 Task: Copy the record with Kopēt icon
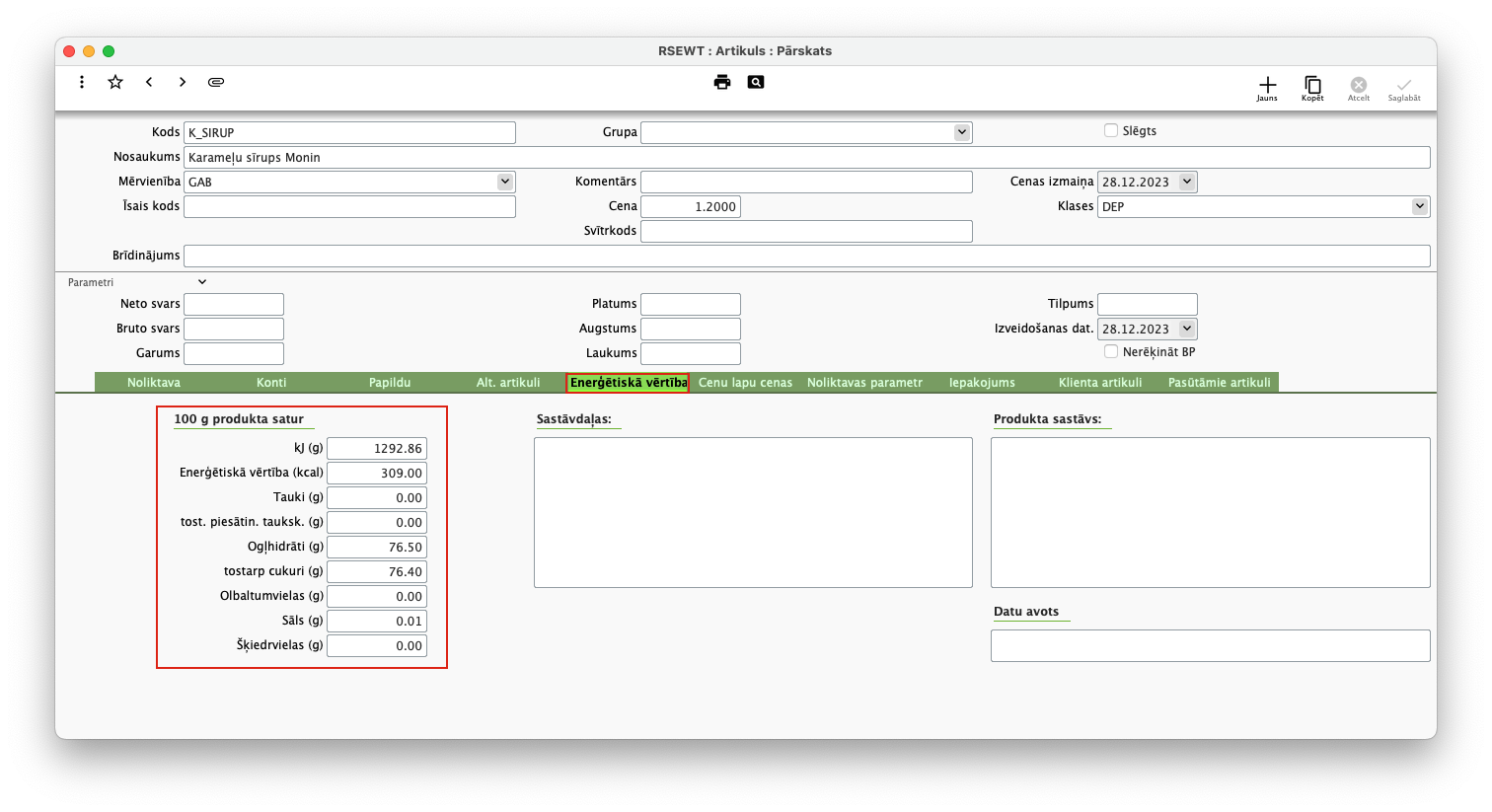coord(1312,88)
